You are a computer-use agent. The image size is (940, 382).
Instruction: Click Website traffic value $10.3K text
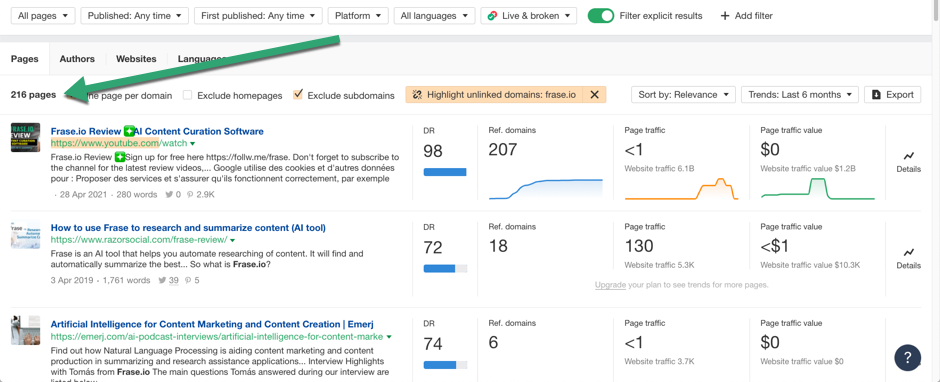(x=811, y=266)
